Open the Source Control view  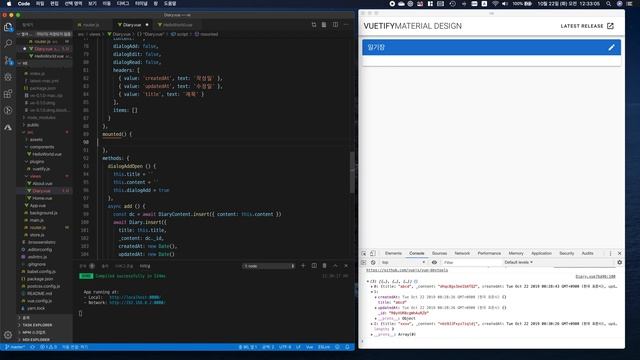click(8, 60)
